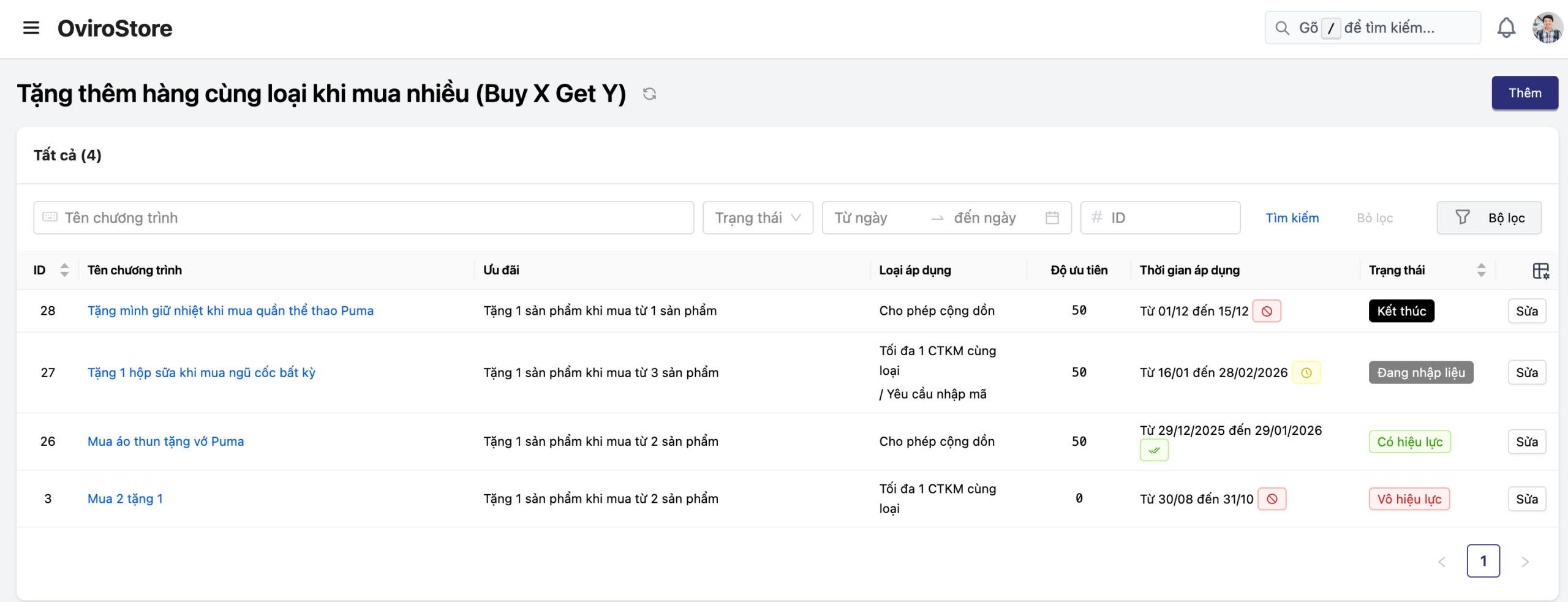
Task: Open the hamburger navigation menu
Action: [31, 28]
